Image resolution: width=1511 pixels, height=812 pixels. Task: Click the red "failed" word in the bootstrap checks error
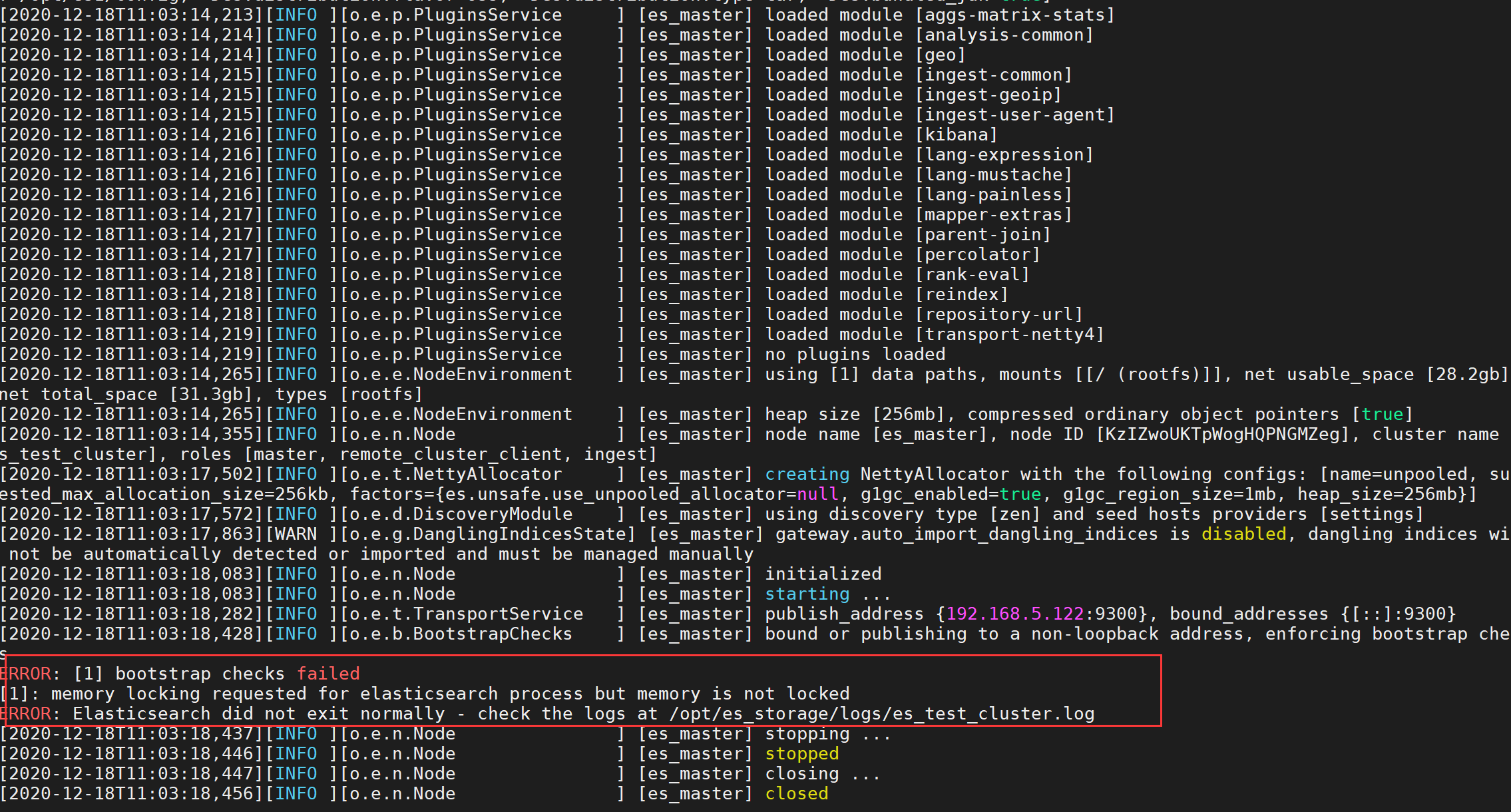[328, 674]
